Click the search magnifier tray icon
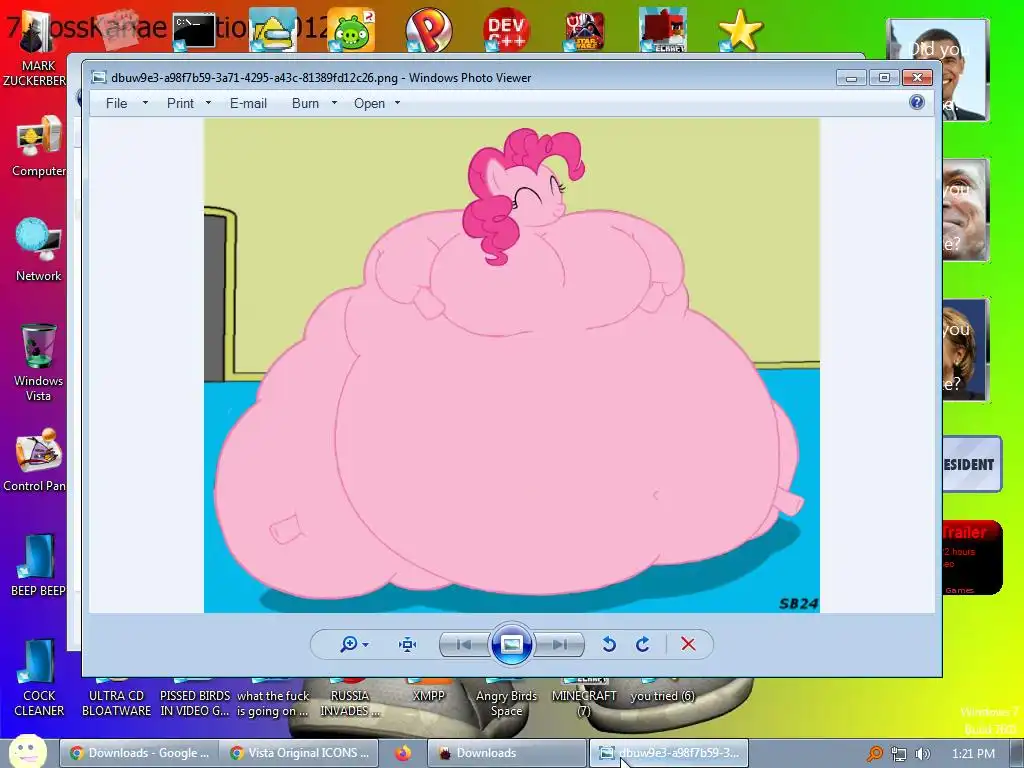The height and width of the screenshot is (768, 1024). (874, 754)
